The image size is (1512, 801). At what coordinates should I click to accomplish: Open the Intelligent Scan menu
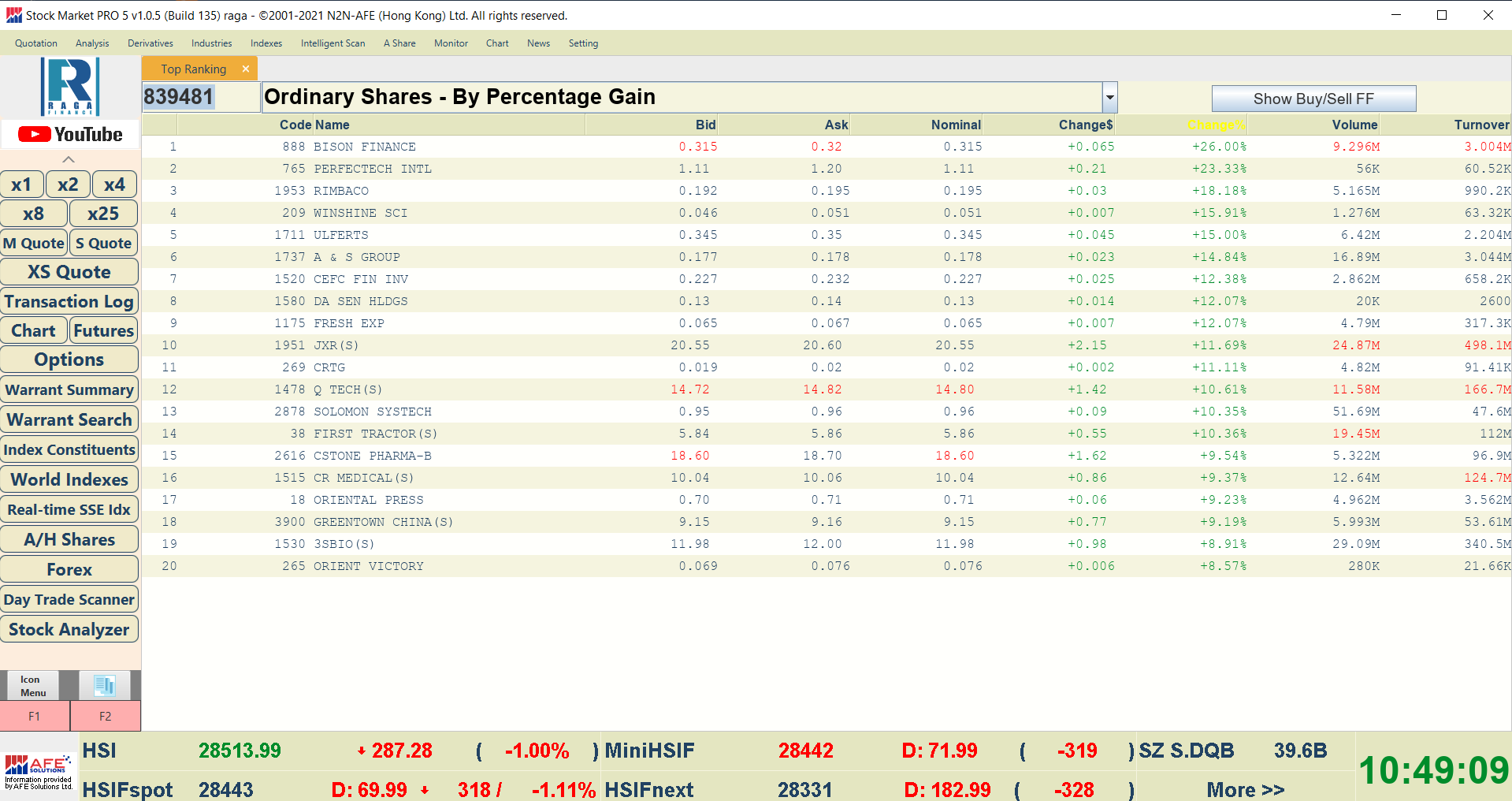[332, 43]
